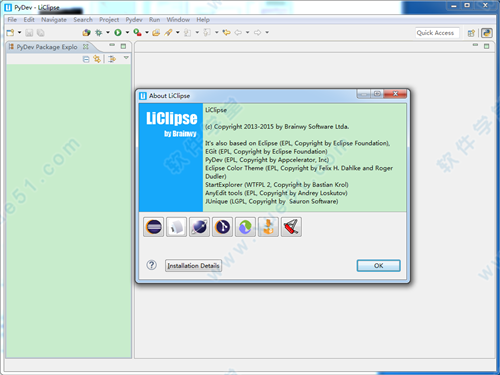The width and height of the screenshot is (500, 375).
Task: Minimize the editor area
Action: pyautogui.click(x=475, y=45)
